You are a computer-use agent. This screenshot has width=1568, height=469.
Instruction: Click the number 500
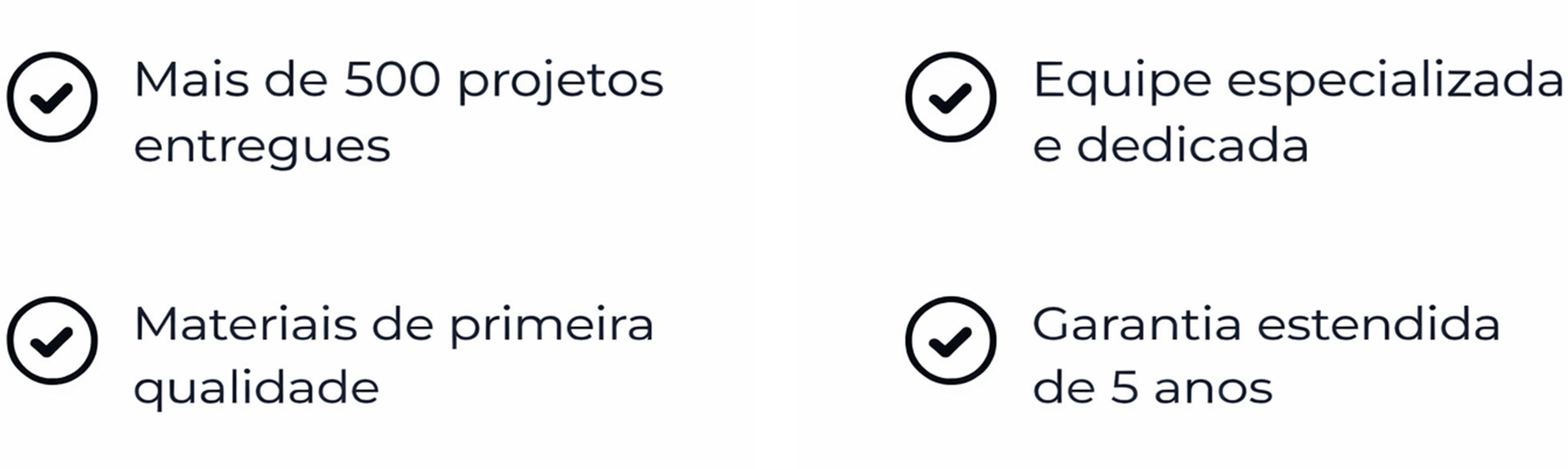[x=392, y=80]
